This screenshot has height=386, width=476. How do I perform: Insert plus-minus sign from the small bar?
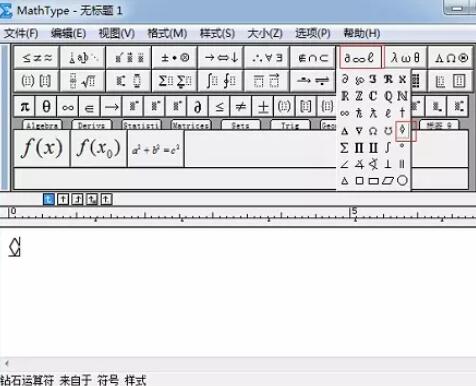click(263, 107)
